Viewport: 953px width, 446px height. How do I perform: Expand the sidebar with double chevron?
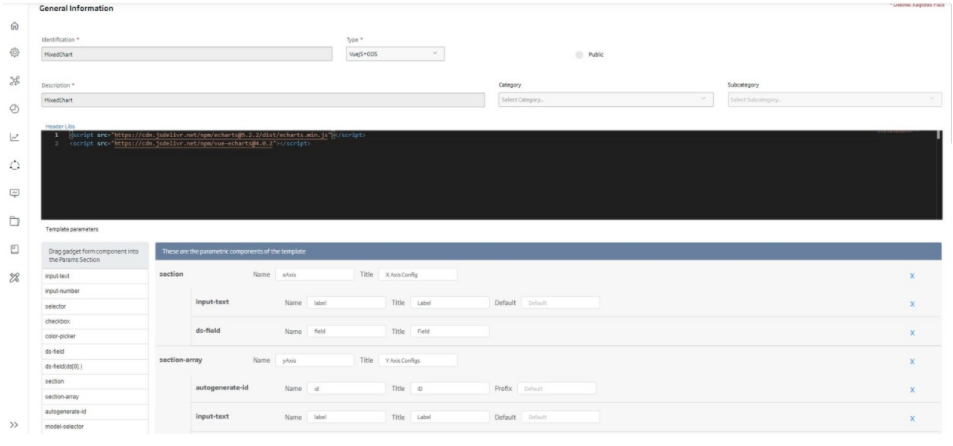(15, 425)
